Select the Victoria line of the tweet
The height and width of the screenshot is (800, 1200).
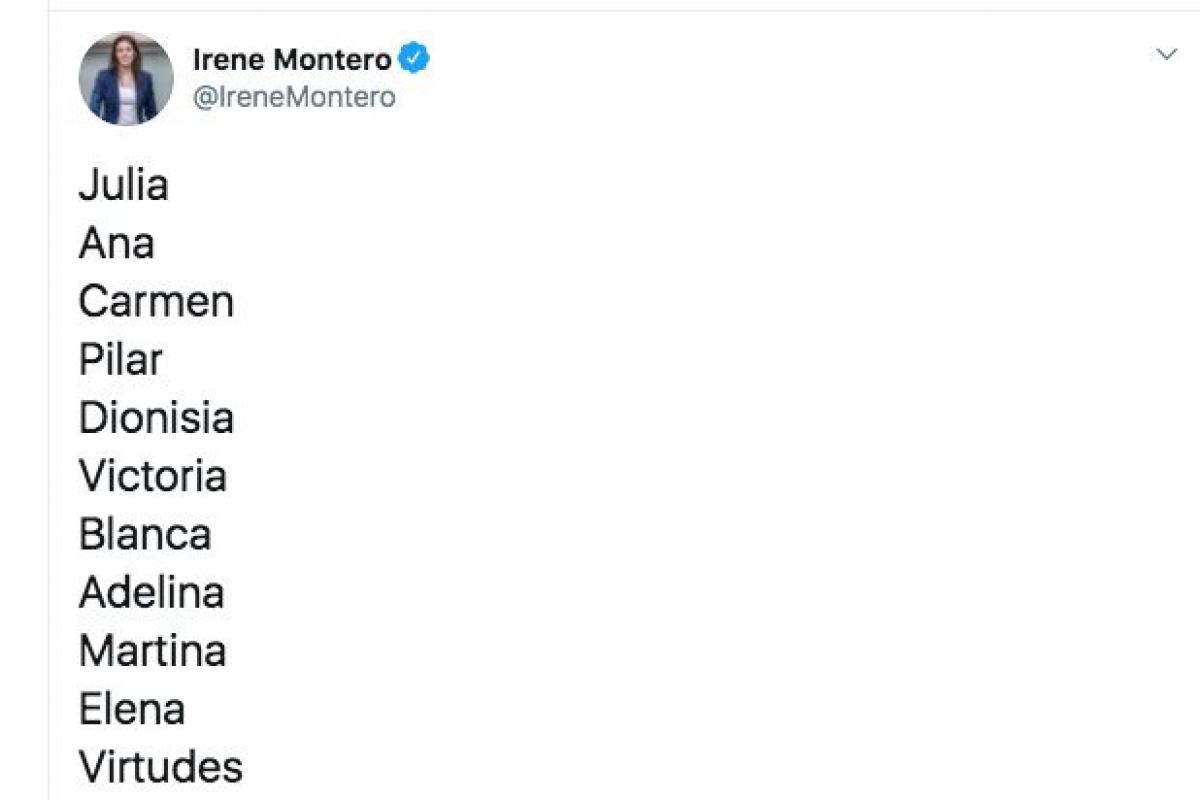152,476
